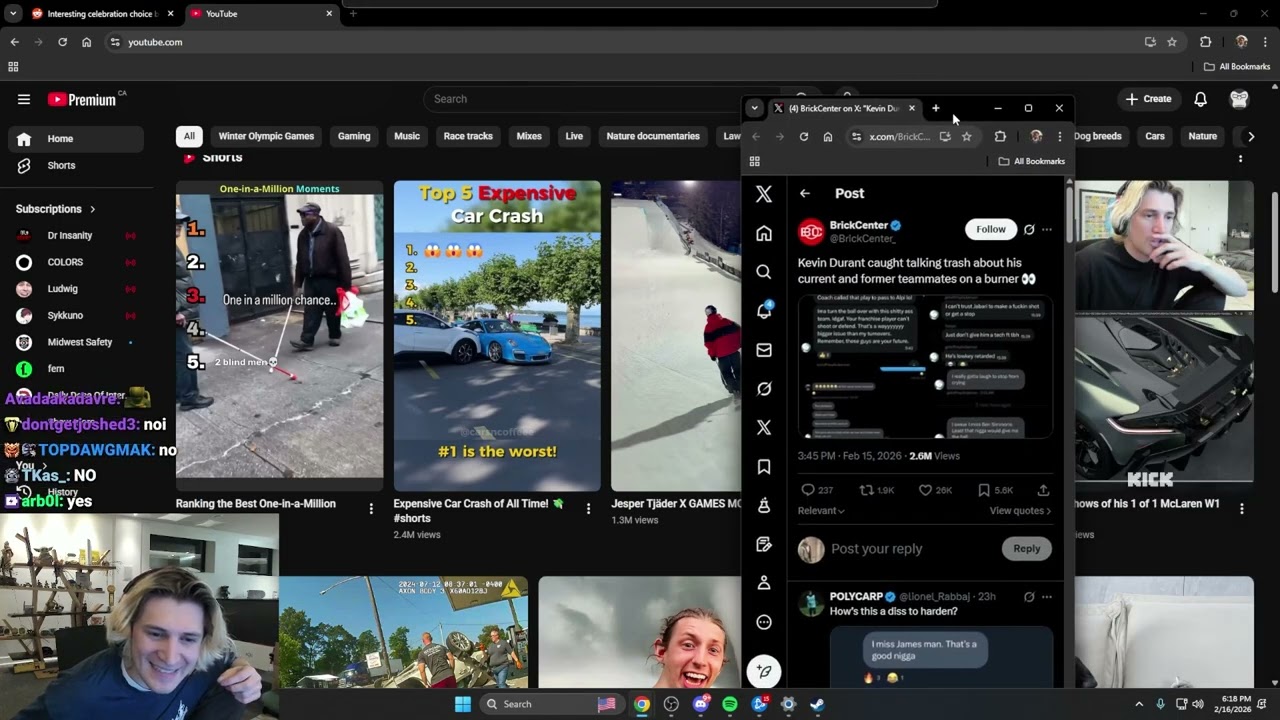Image resolution: width=1280 pixels, height=720 pixels.
Task: Click the Reply button
Action: coord(1027,548)
